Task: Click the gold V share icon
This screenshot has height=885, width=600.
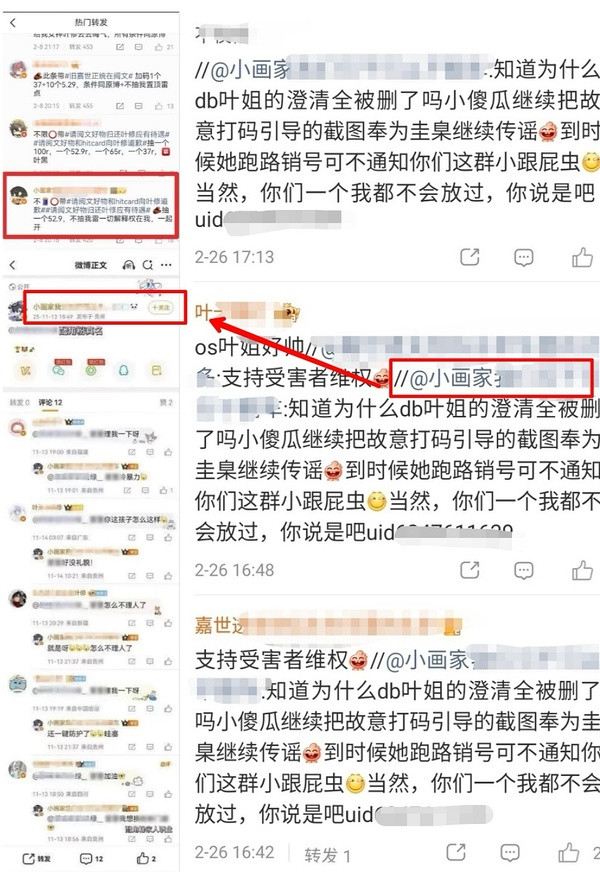Action: [x=26, y=370]
